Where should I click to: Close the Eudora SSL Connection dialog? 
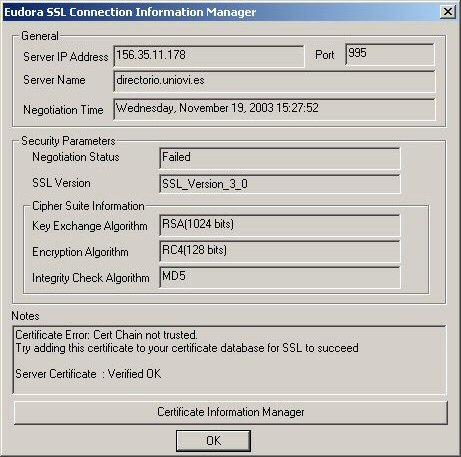[447, 12]
